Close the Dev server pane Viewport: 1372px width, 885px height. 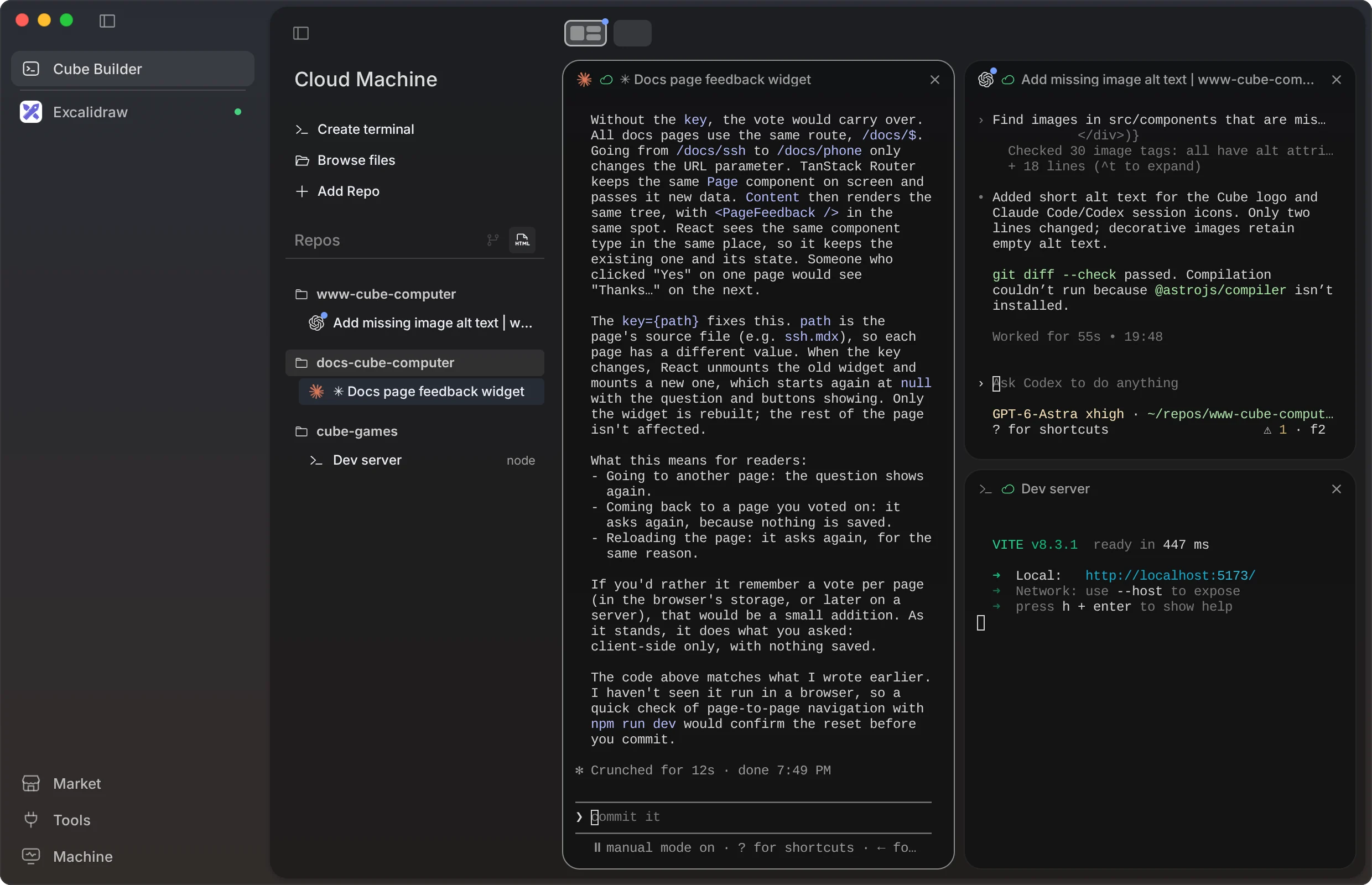tap(1337, 489)
